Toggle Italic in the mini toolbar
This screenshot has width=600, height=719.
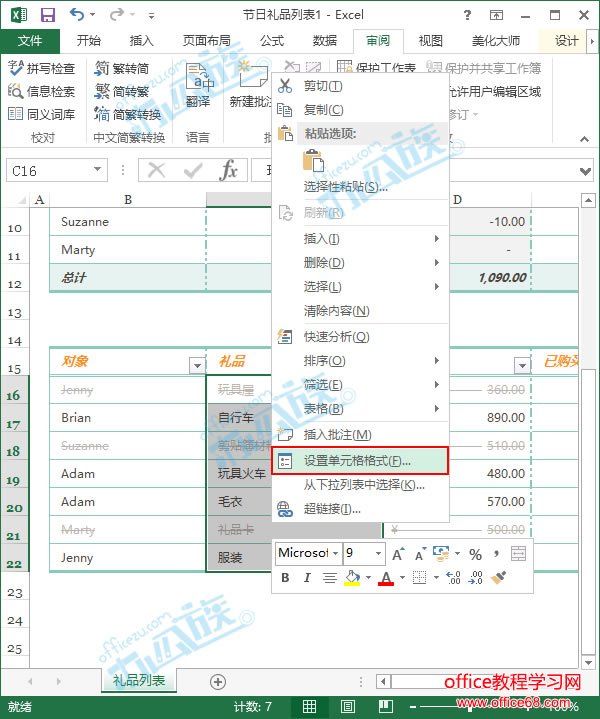click(307, 578)
